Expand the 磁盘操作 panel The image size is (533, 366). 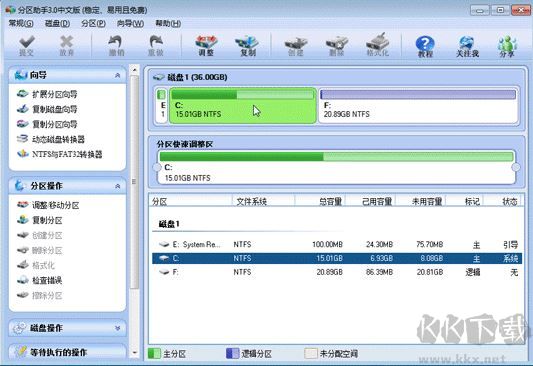pyautogui.click(x=118, y=328)
